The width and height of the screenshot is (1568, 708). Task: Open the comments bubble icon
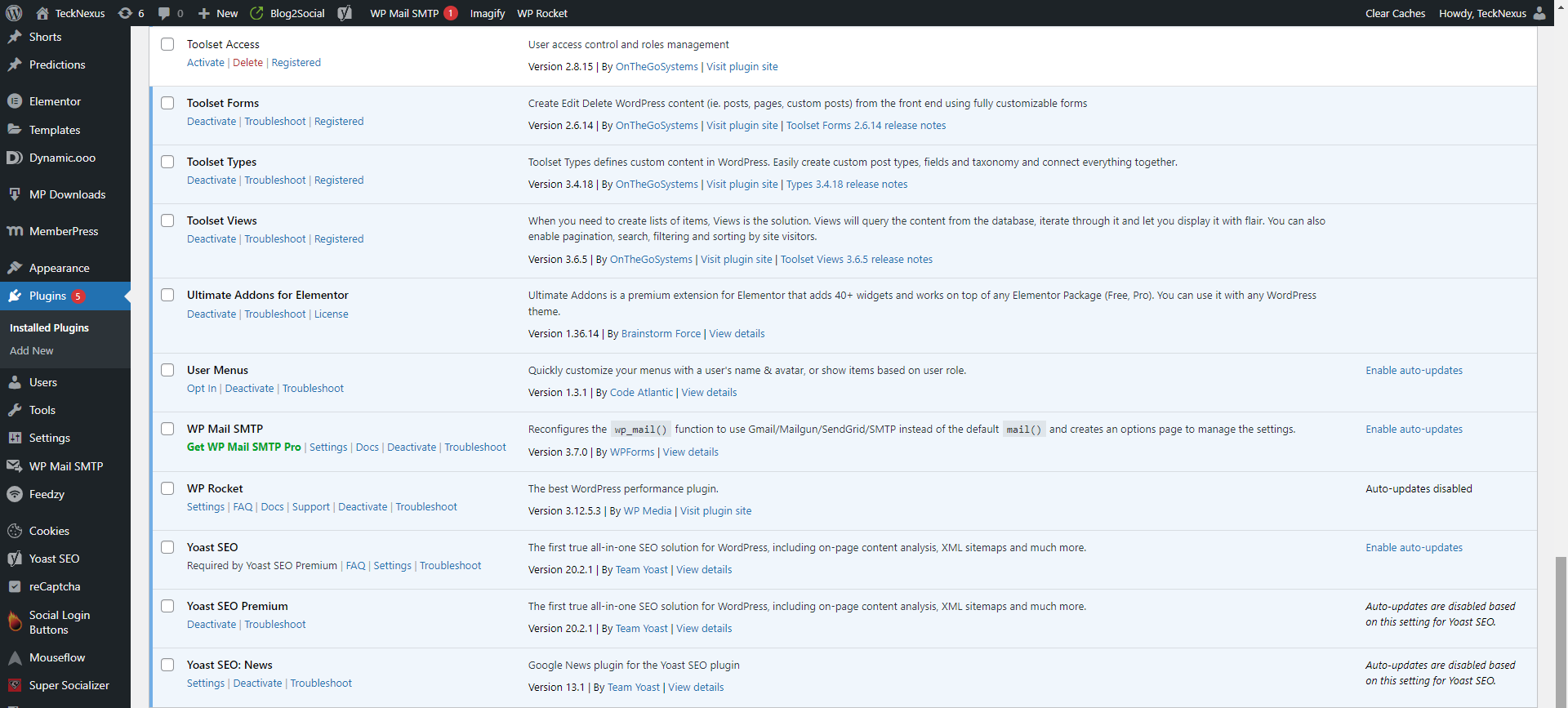[x=164, y=13]
